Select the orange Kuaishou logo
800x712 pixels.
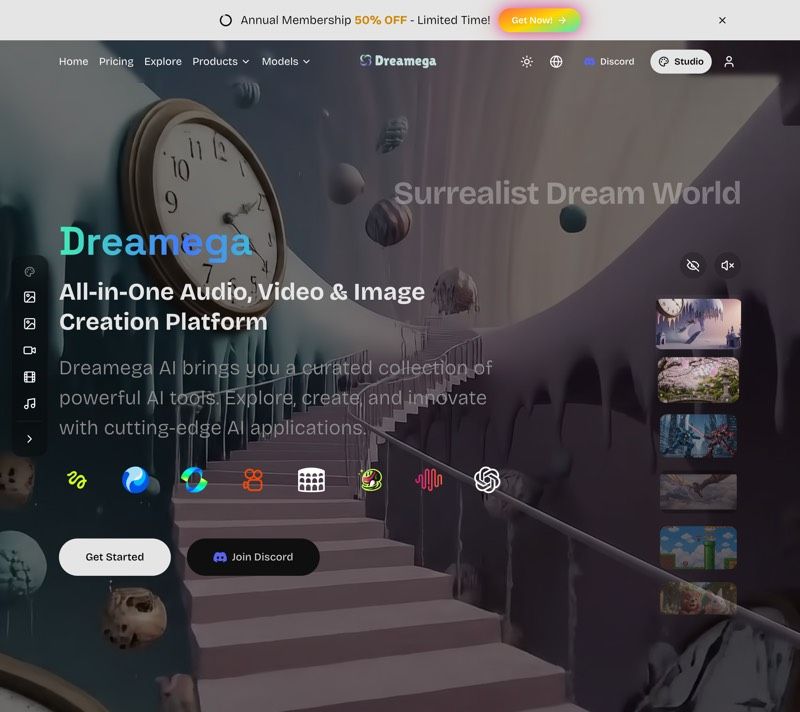click(x=254, y=480)
